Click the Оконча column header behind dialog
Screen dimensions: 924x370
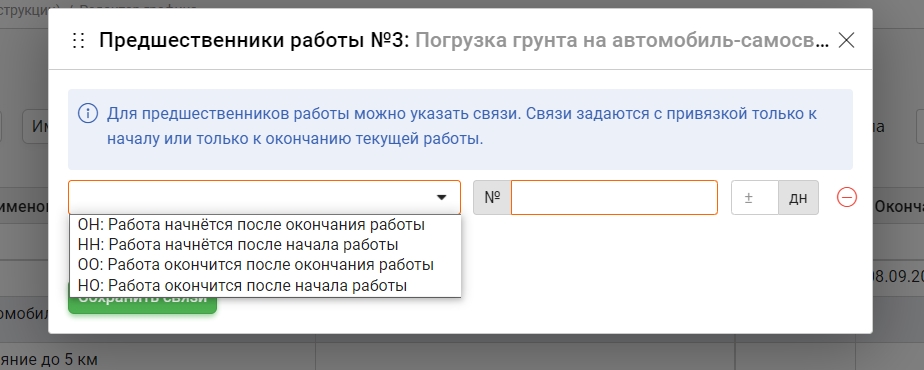[898, 207]
